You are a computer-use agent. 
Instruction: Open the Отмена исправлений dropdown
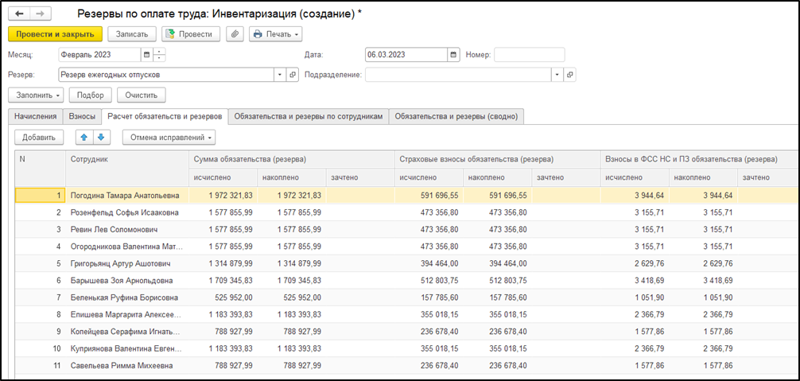[169, 137]
